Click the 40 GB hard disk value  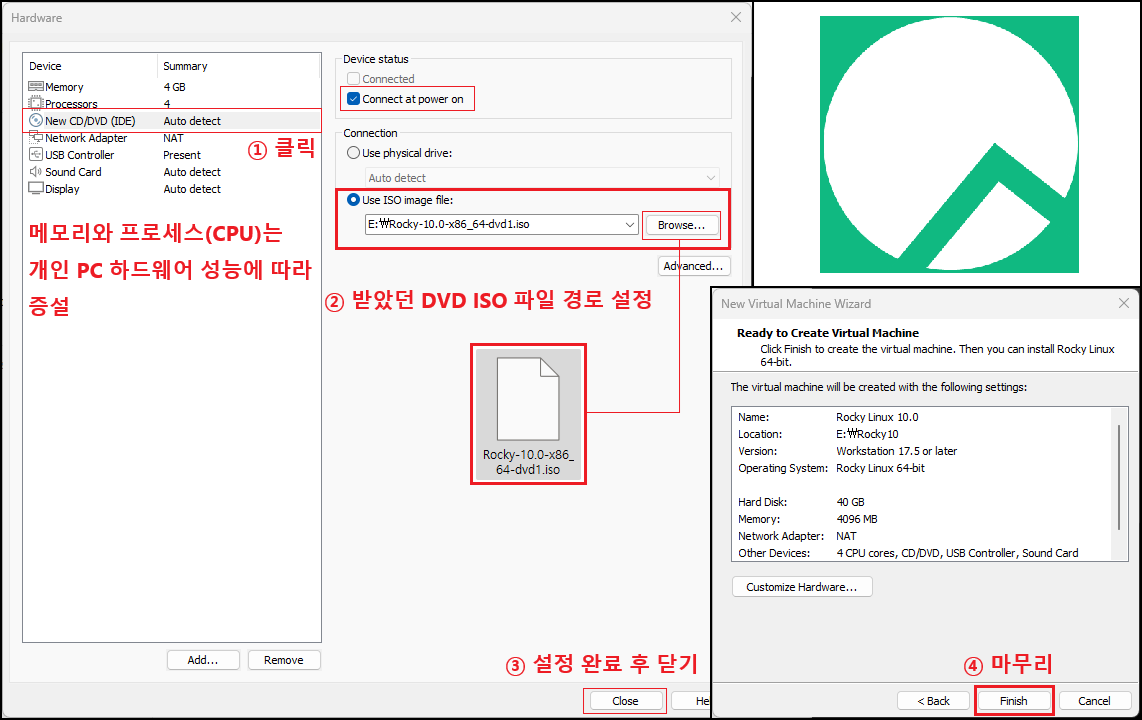[851, 502]
